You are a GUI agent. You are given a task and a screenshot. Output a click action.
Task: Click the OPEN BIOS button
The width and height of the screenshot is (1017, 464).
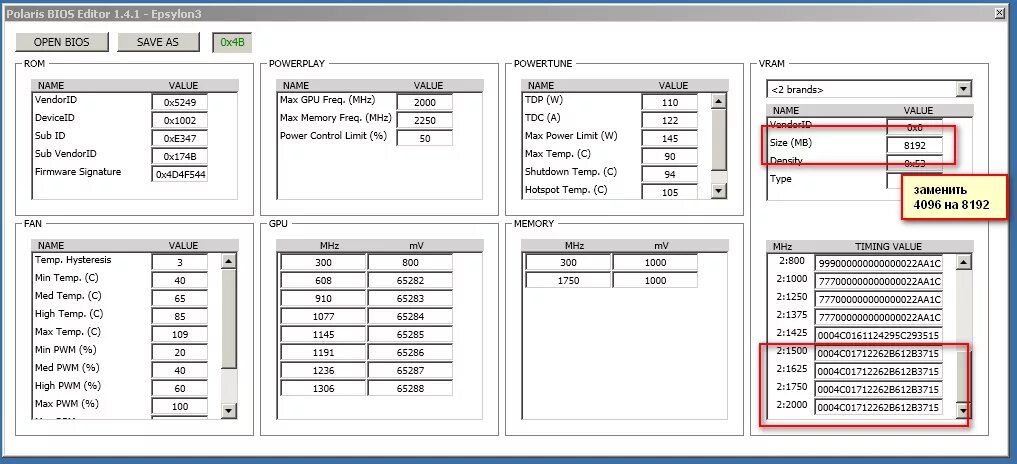tap(62, 42)
